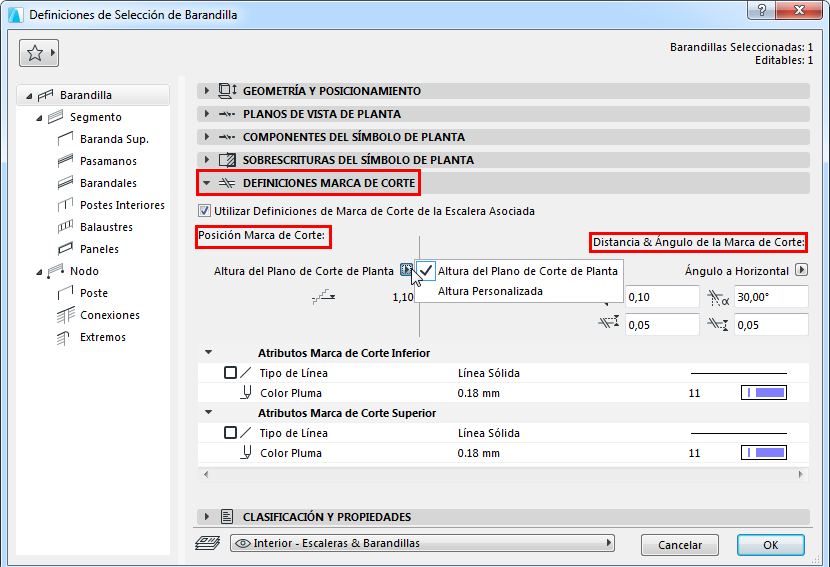The width and height of the screenshot is (830, 567).
Task: Click Superior Color Pluma swatch
Action: click(x=764, y=453)
